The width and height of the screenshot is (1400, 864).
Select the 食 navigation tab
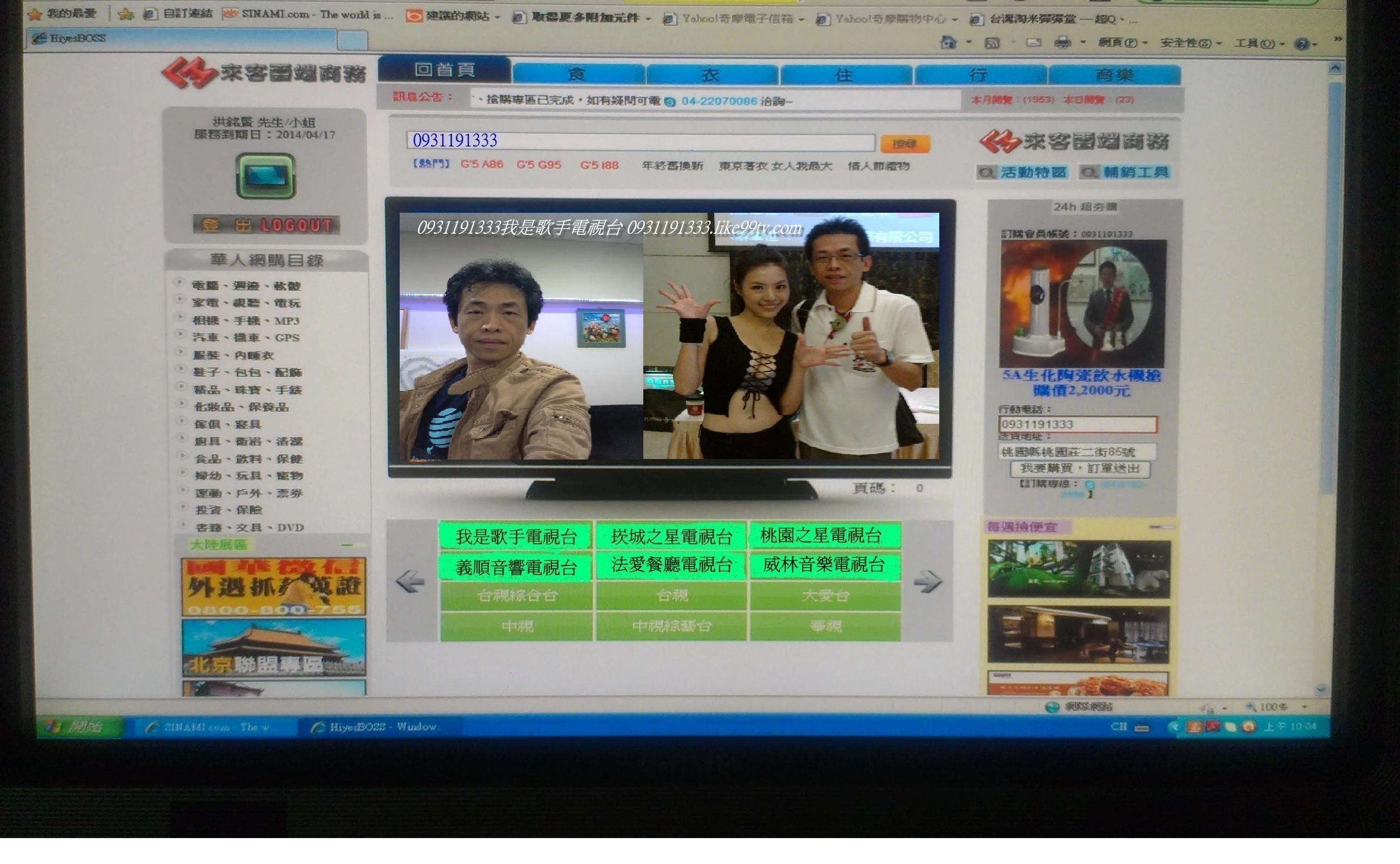tap(578, 75)
